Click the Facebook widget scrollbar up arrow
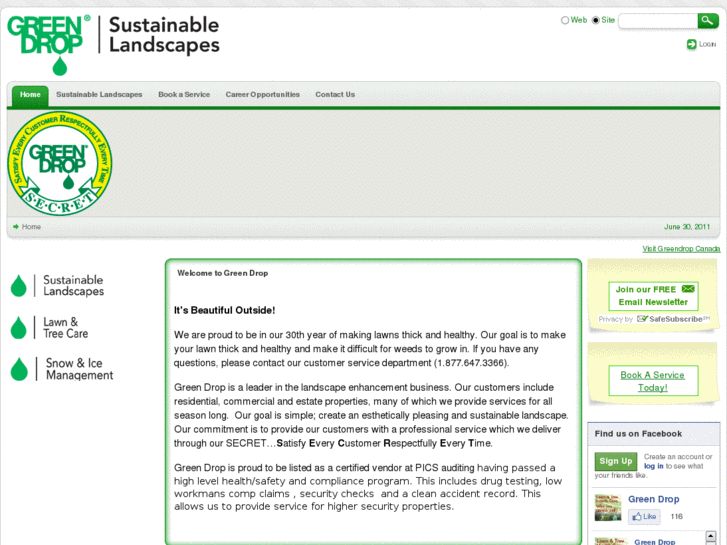 [x=710, y=536]
